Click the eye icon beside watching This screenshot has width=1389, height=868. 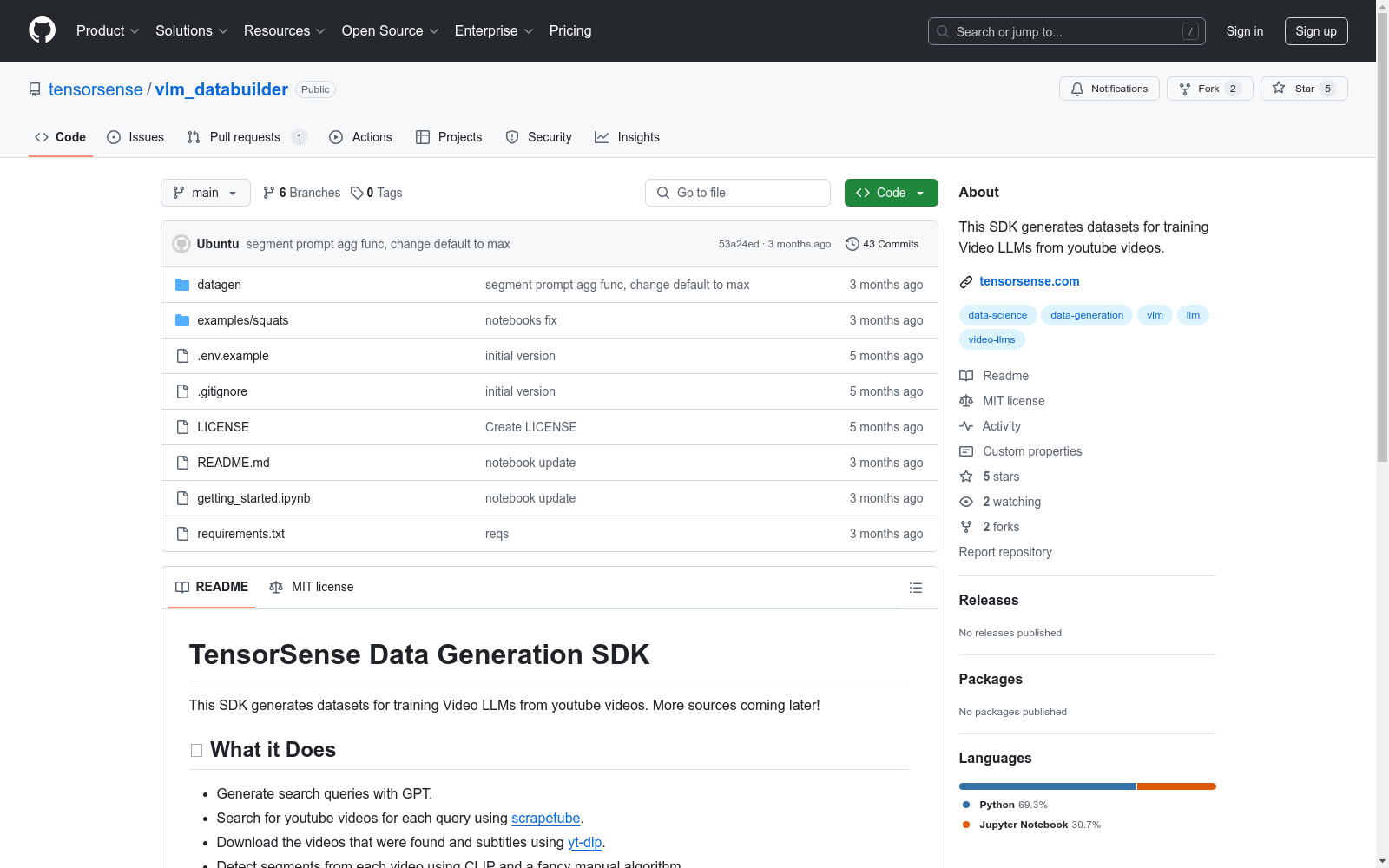[966, 502]
